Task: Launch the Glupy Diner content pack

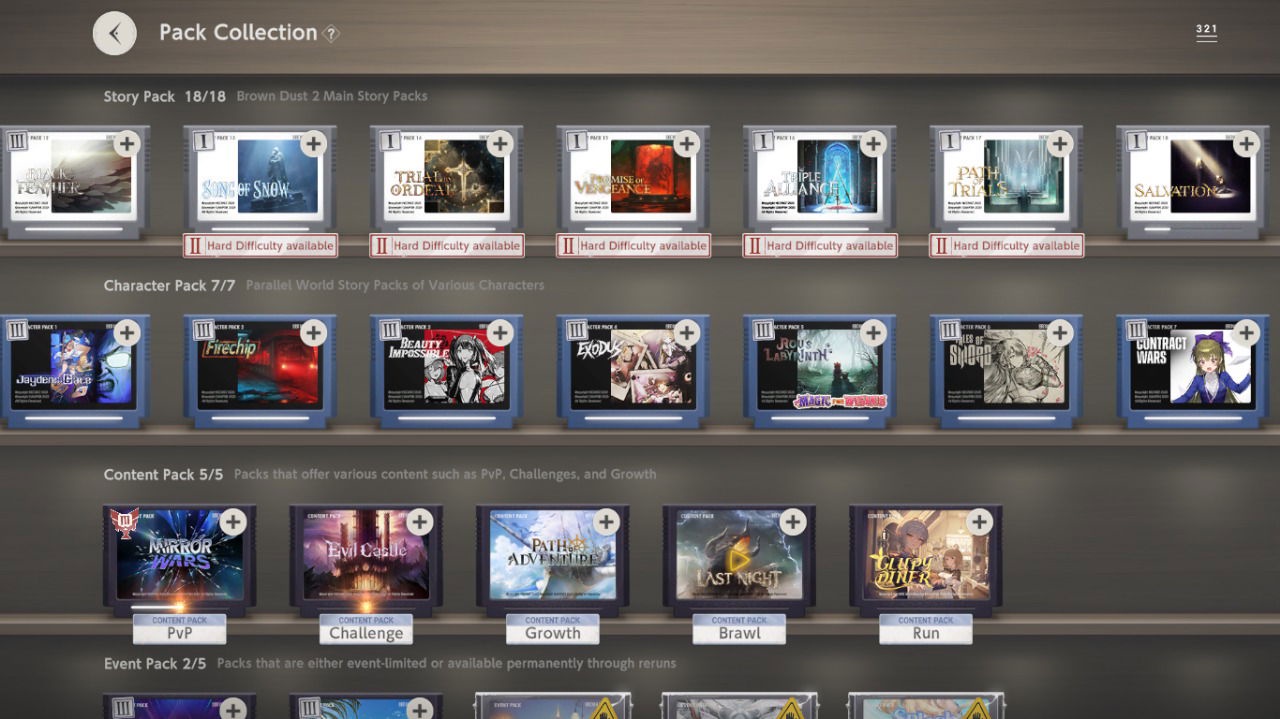Action: pyautogui.click(x=926, y=560)
